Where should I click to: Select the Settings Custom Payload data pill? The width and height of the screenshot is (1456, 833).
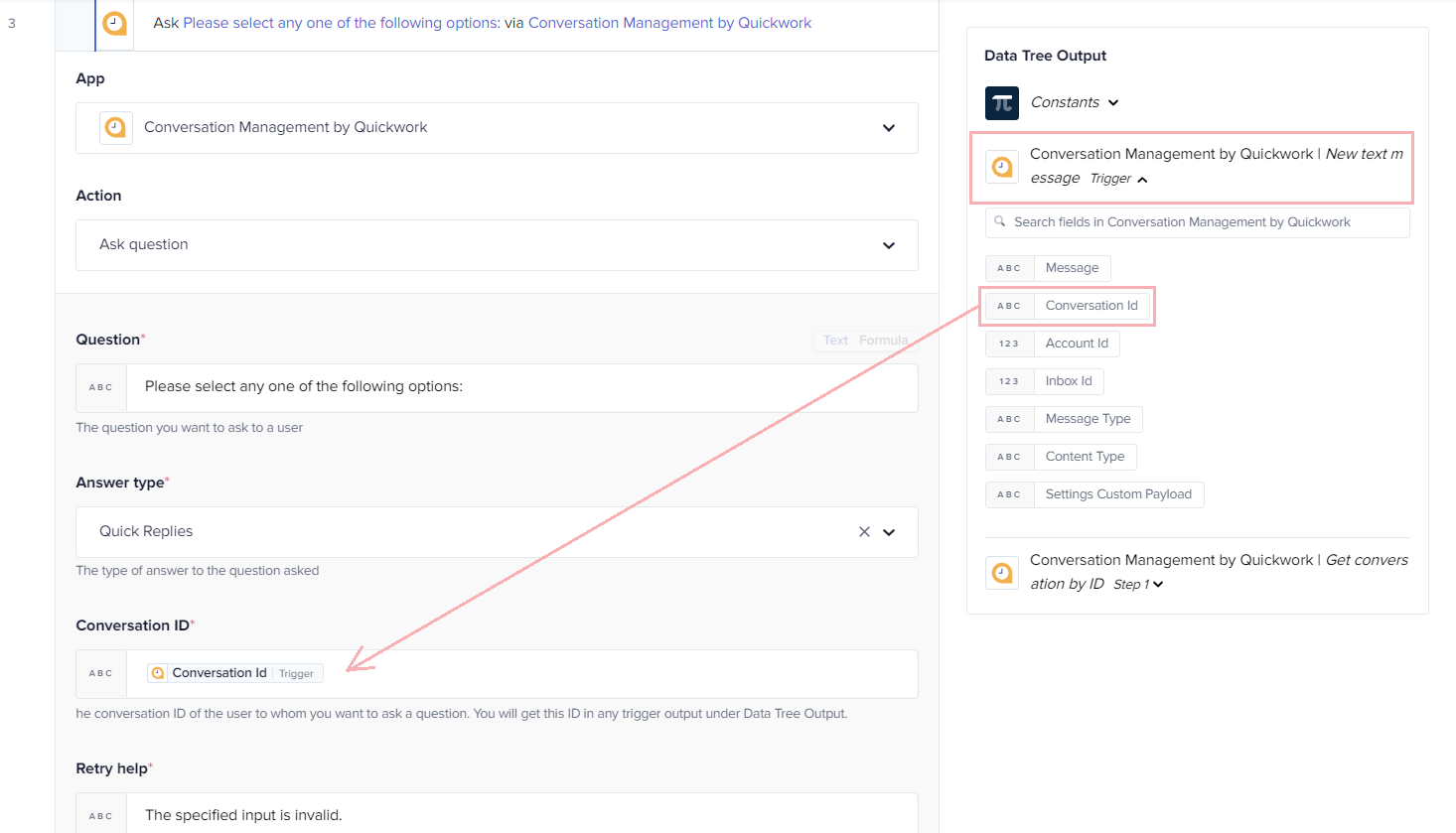(1118, 494)
